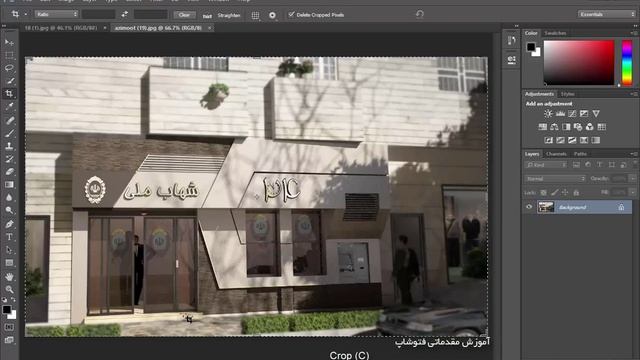Select the Move tool
640x360 pixels.
[x=9, y=42]
